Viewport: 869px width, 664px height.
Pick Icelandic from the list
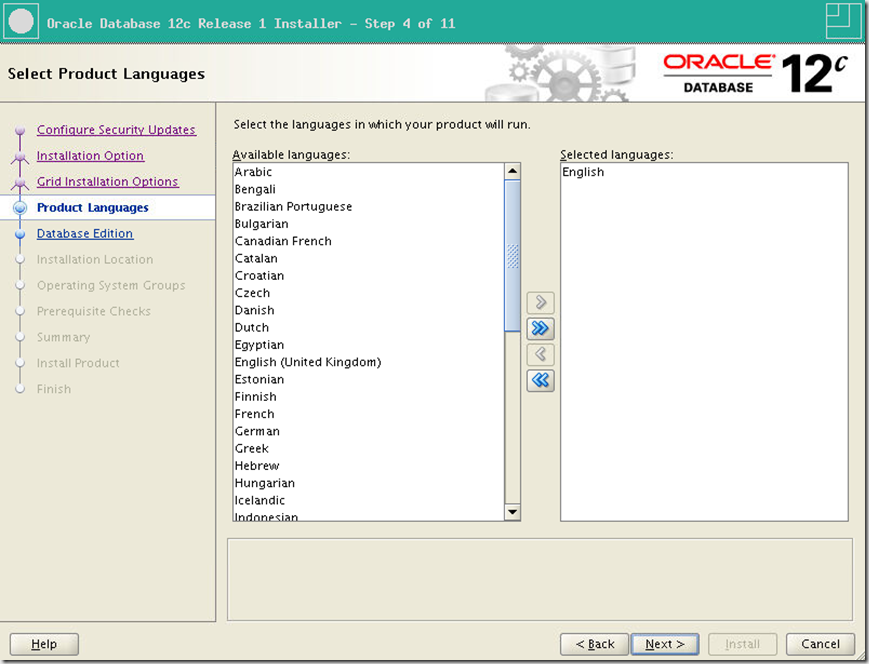369,500
